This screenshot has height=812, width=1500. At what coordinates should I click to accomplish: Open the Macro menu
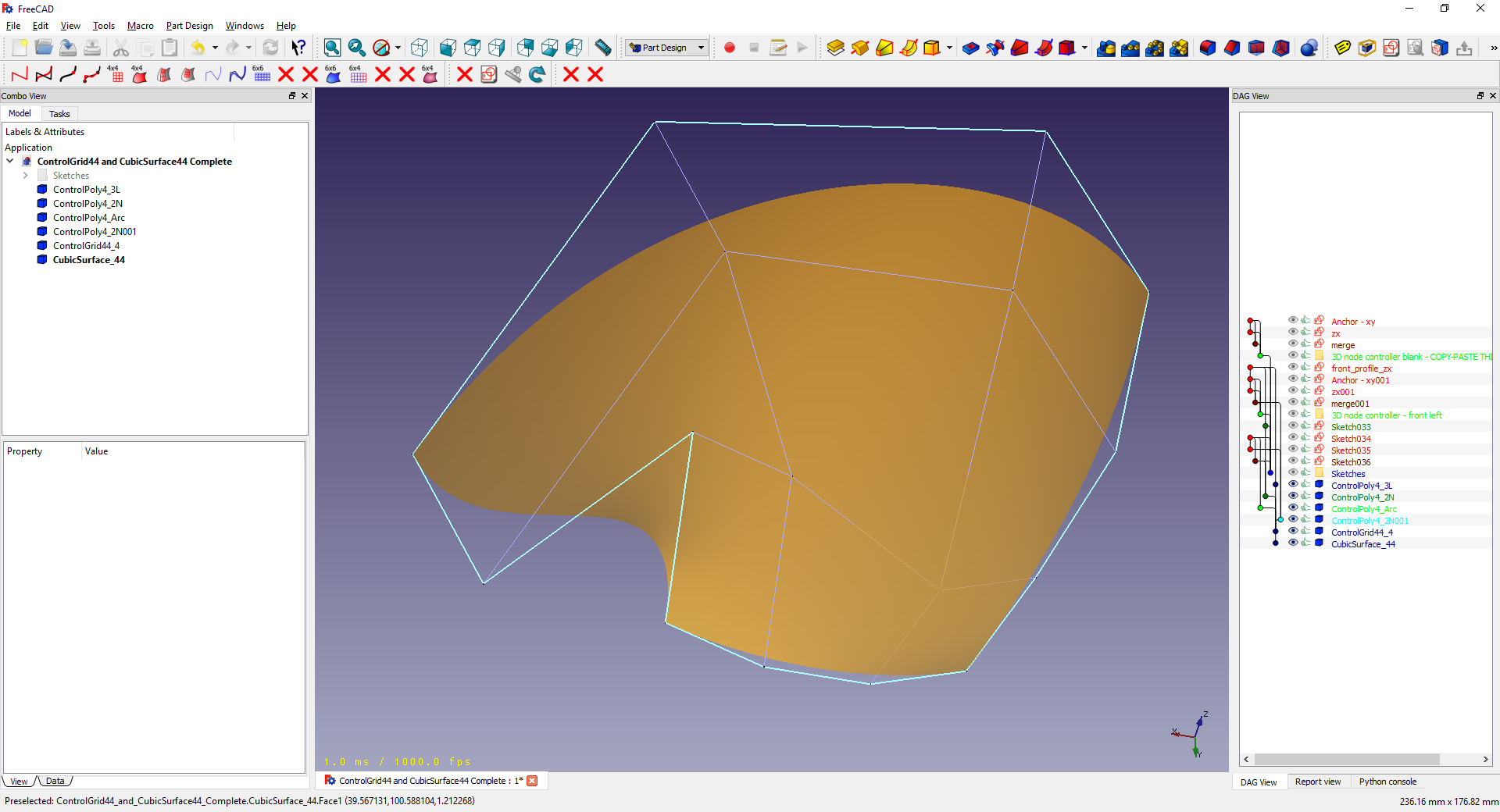(x=141, y=26)
